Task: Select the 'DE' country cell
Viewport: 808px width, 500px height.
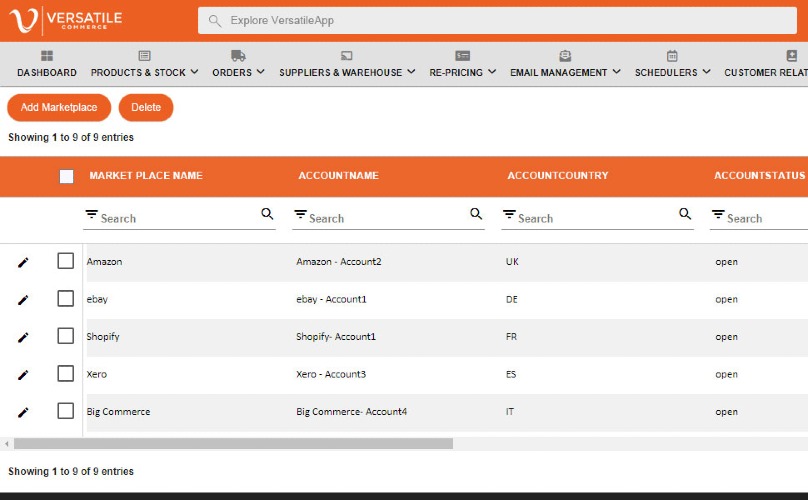Action: (512, 299)
